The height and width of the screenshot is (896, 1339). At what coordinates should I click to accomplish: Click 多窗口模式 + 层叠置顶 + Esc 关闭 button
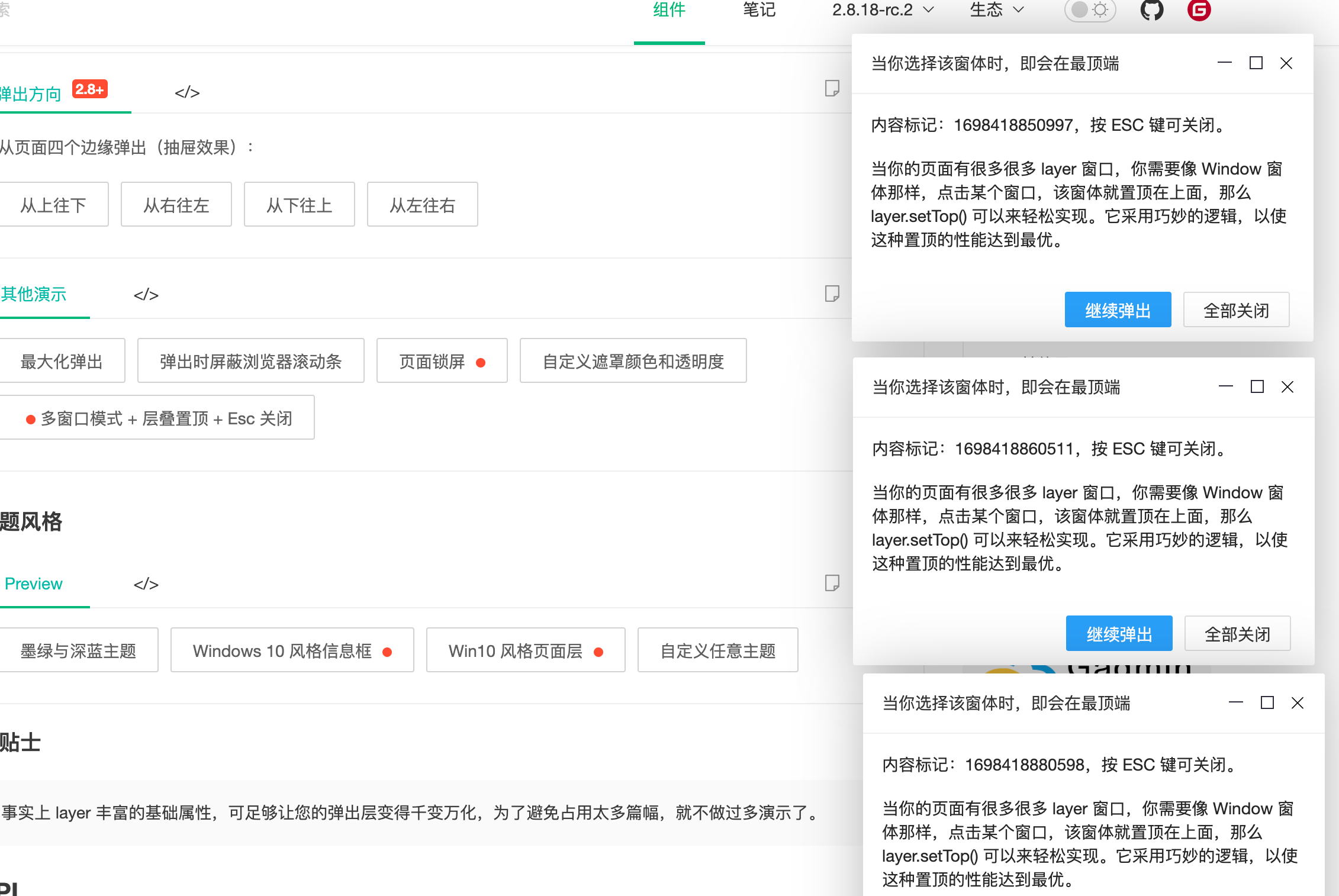pos(157,418)
